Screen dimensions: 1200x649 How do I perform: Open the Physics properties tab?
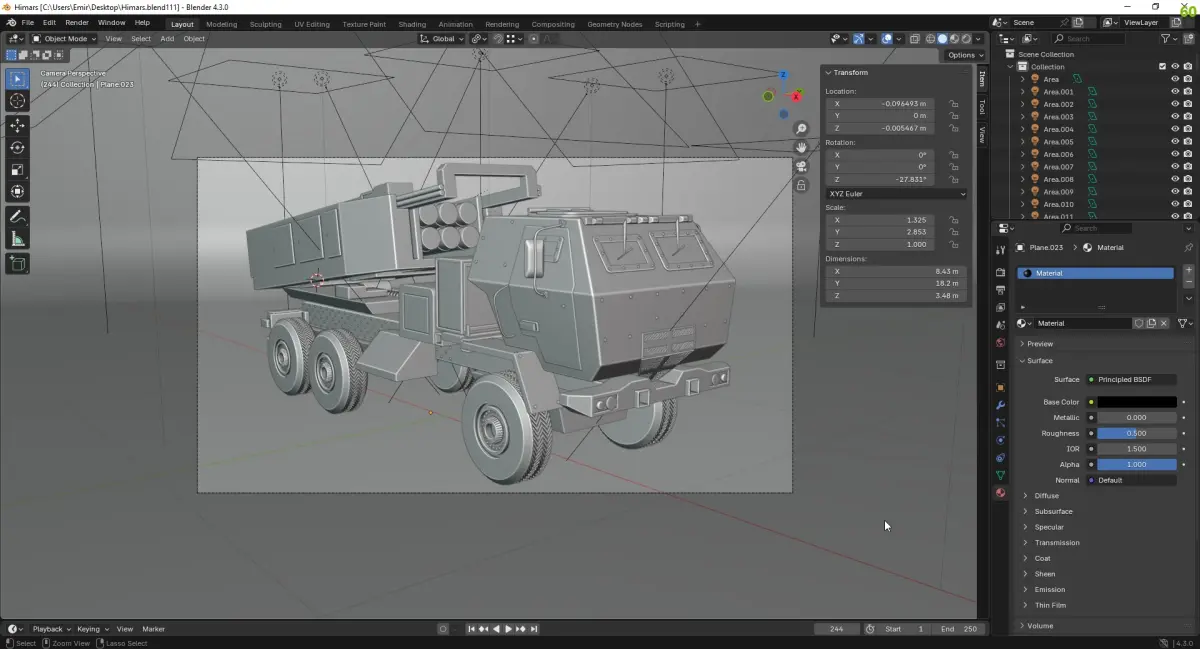pyautogui.click(x=1000, y=440)
